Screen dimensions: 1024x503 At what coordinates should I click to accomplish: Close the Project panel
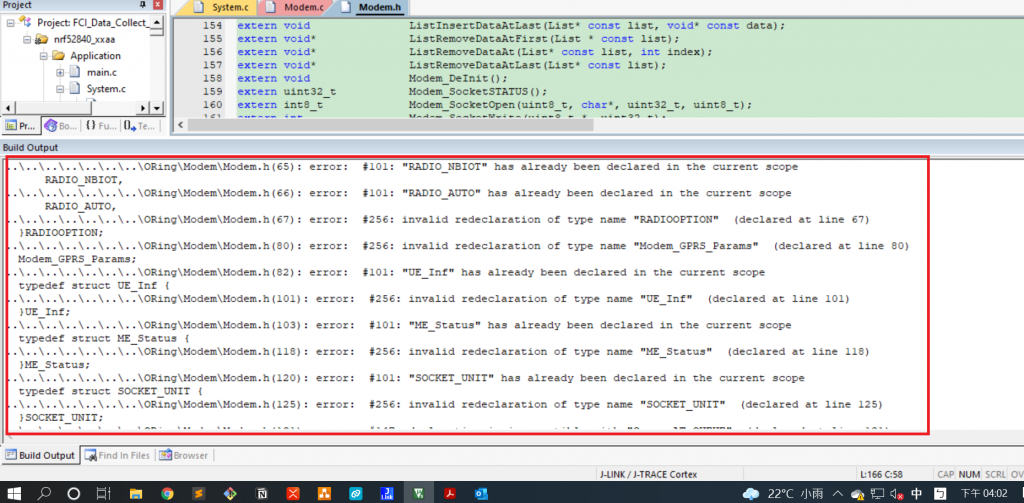click(x=157, y=5)
